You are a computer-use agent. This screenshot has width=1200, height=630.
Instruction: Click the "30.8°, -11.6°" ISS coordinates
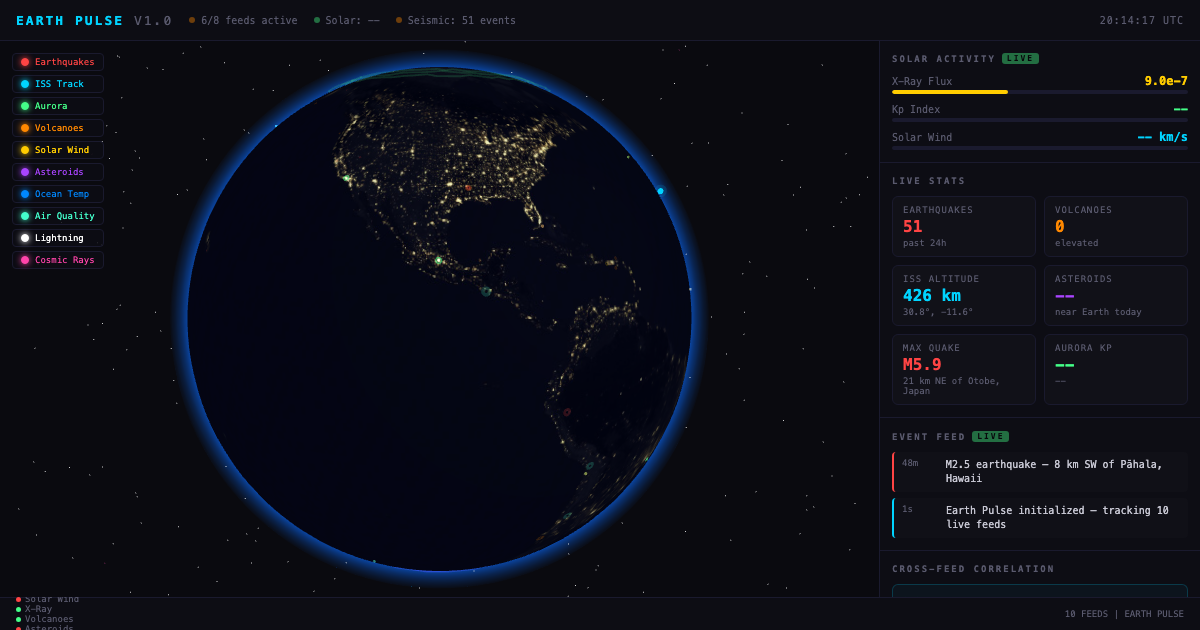point(938,312)
